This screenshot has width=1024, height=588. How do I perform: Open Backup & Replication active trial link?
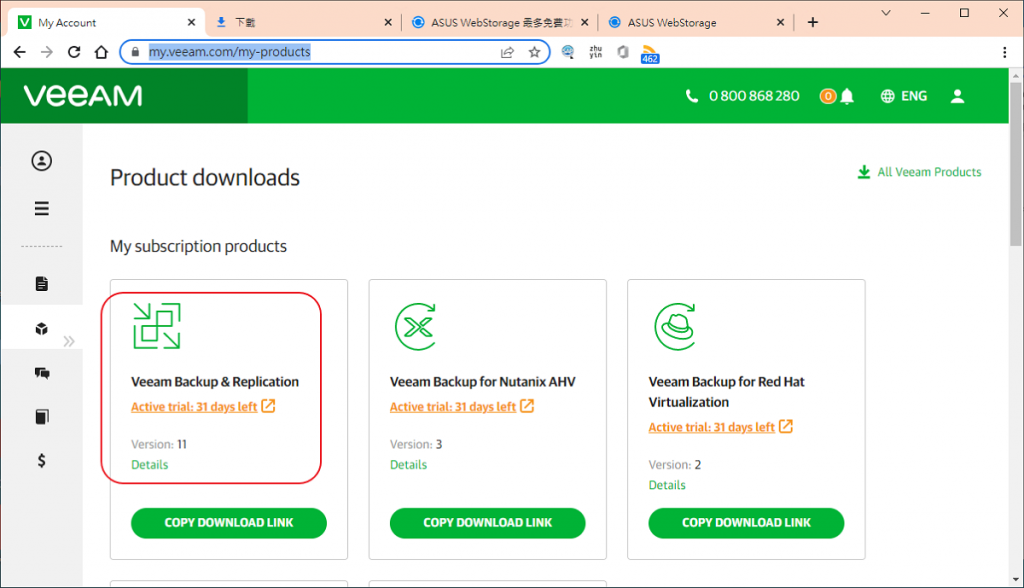pyautogui.click(x=203, y=406)
